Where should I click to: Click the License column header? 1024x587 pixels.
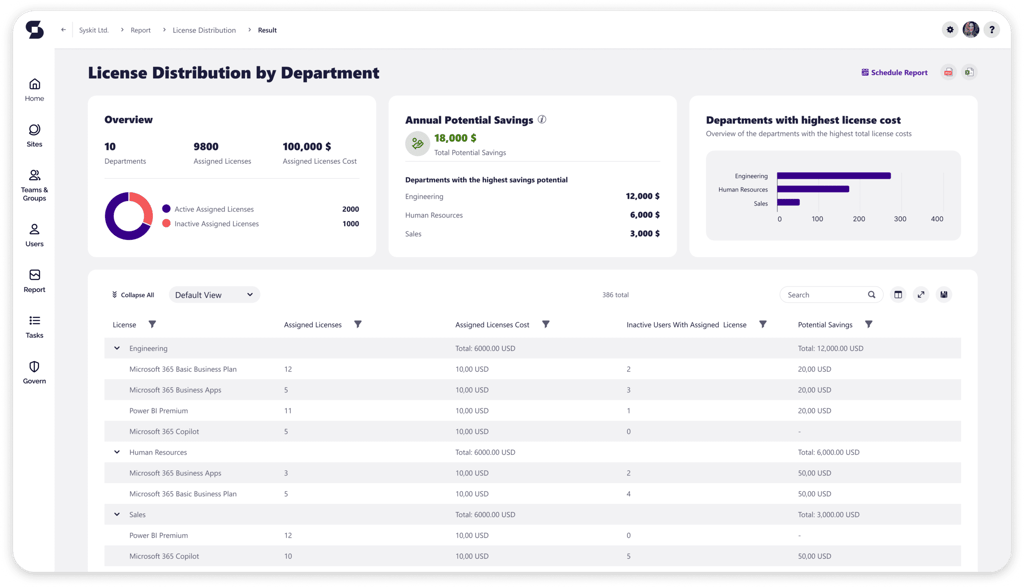click(124, 325)
